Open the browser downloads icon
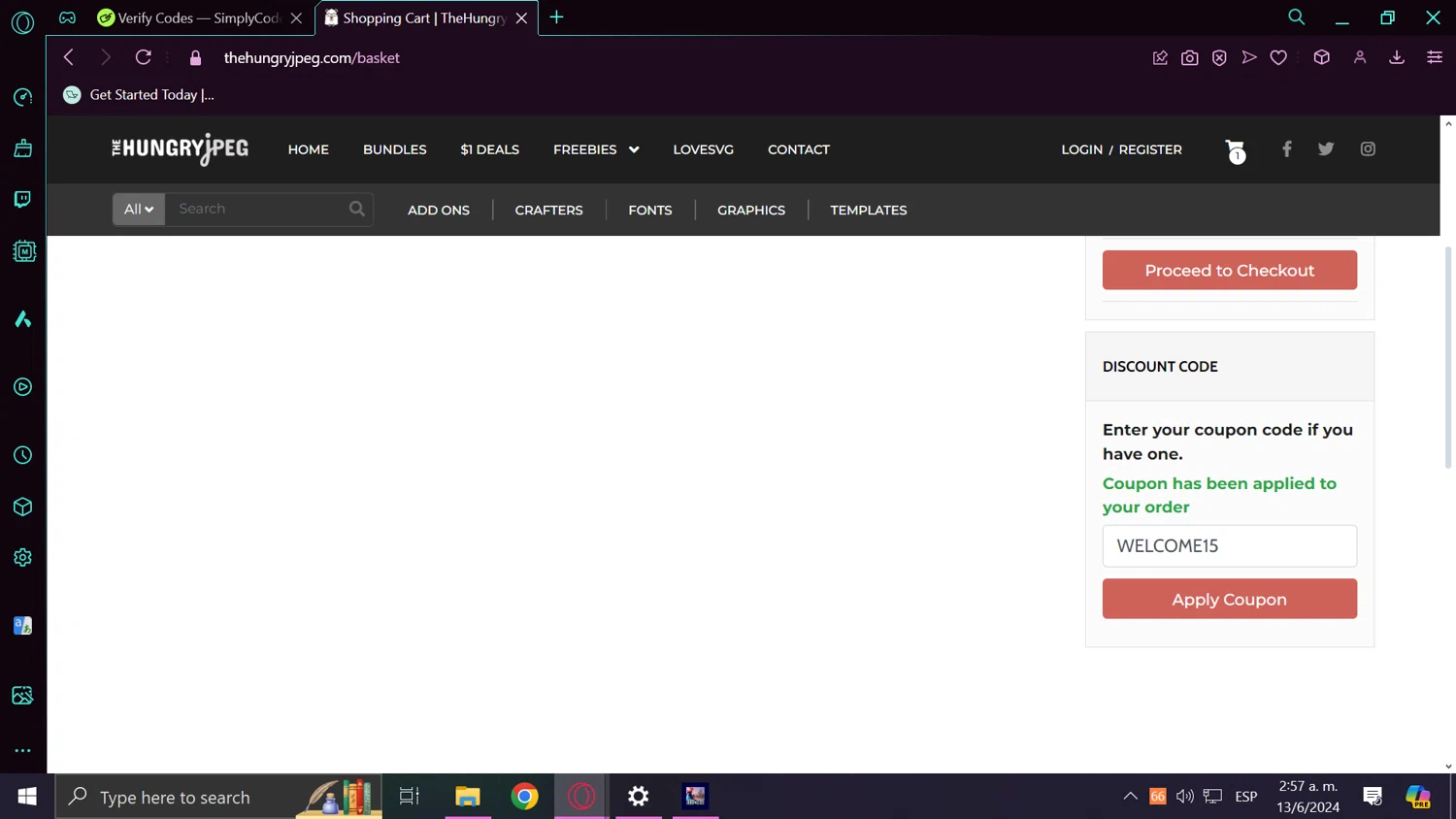Image resolution: width=1456 pixels, height=819 pixels. coord(1397,58)
